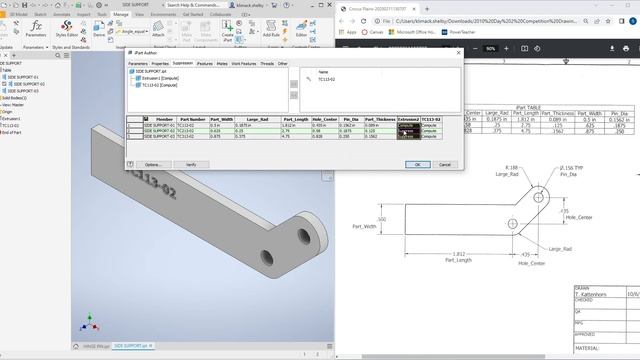Viewport: 640px width, 360px height.
Task: Open the Work Features tab in iPart Author
Action: pos(244,64)
